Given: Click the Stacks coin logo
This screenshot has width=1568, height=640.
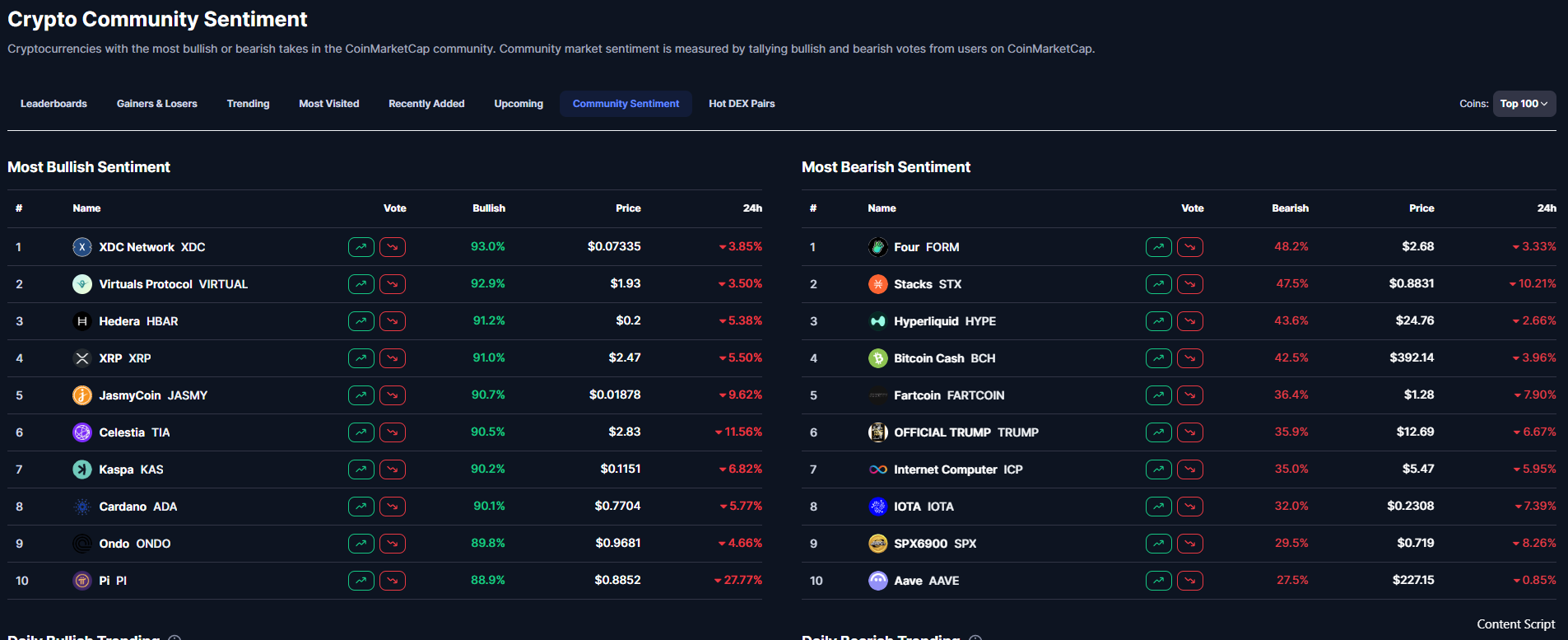Looking at the screenshot, I should (x=878, y=284).
